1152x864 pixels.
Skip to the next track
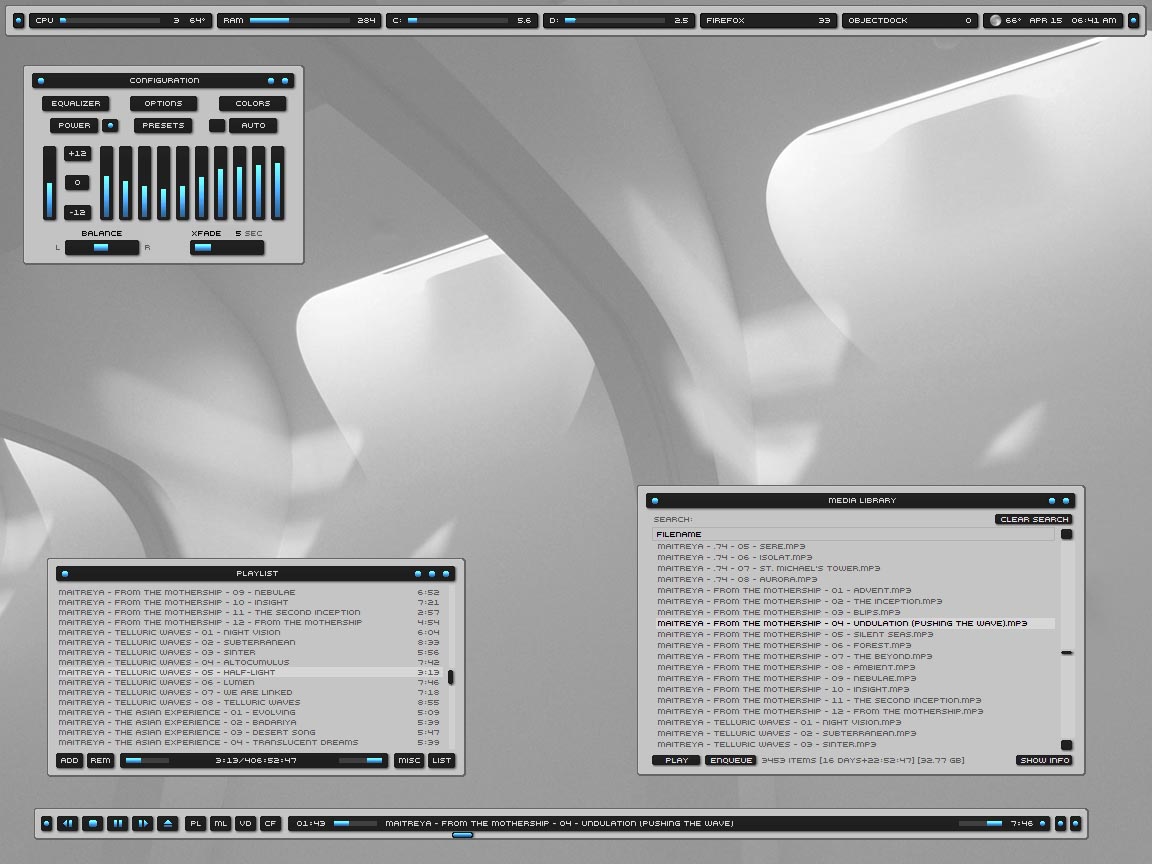(x=143, y=823)
